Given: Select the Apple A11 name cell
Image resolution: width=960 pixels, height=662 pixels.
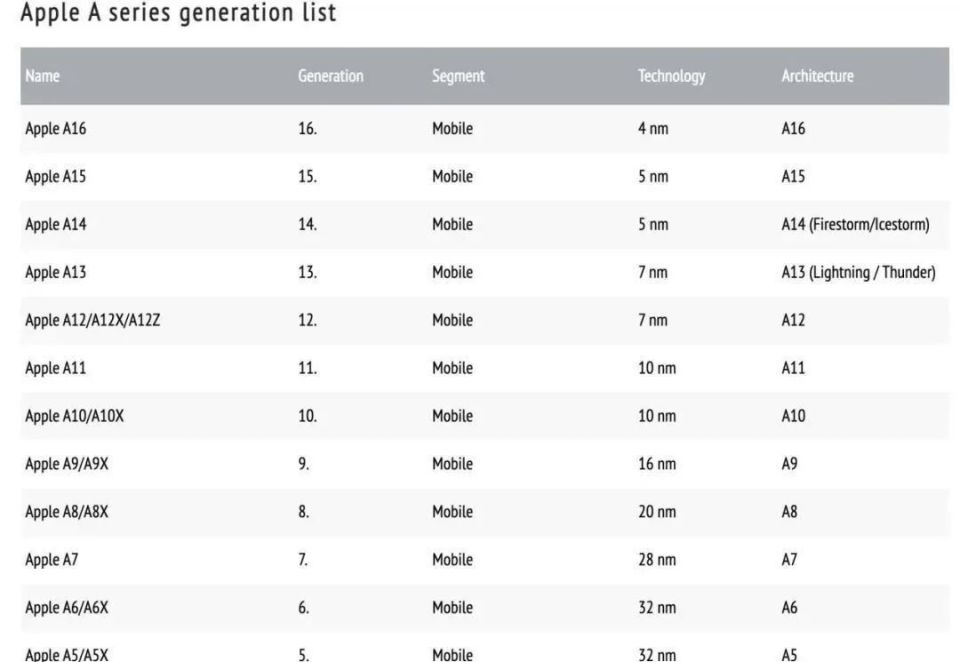Looking at the screenshot, I should (56, 368).
